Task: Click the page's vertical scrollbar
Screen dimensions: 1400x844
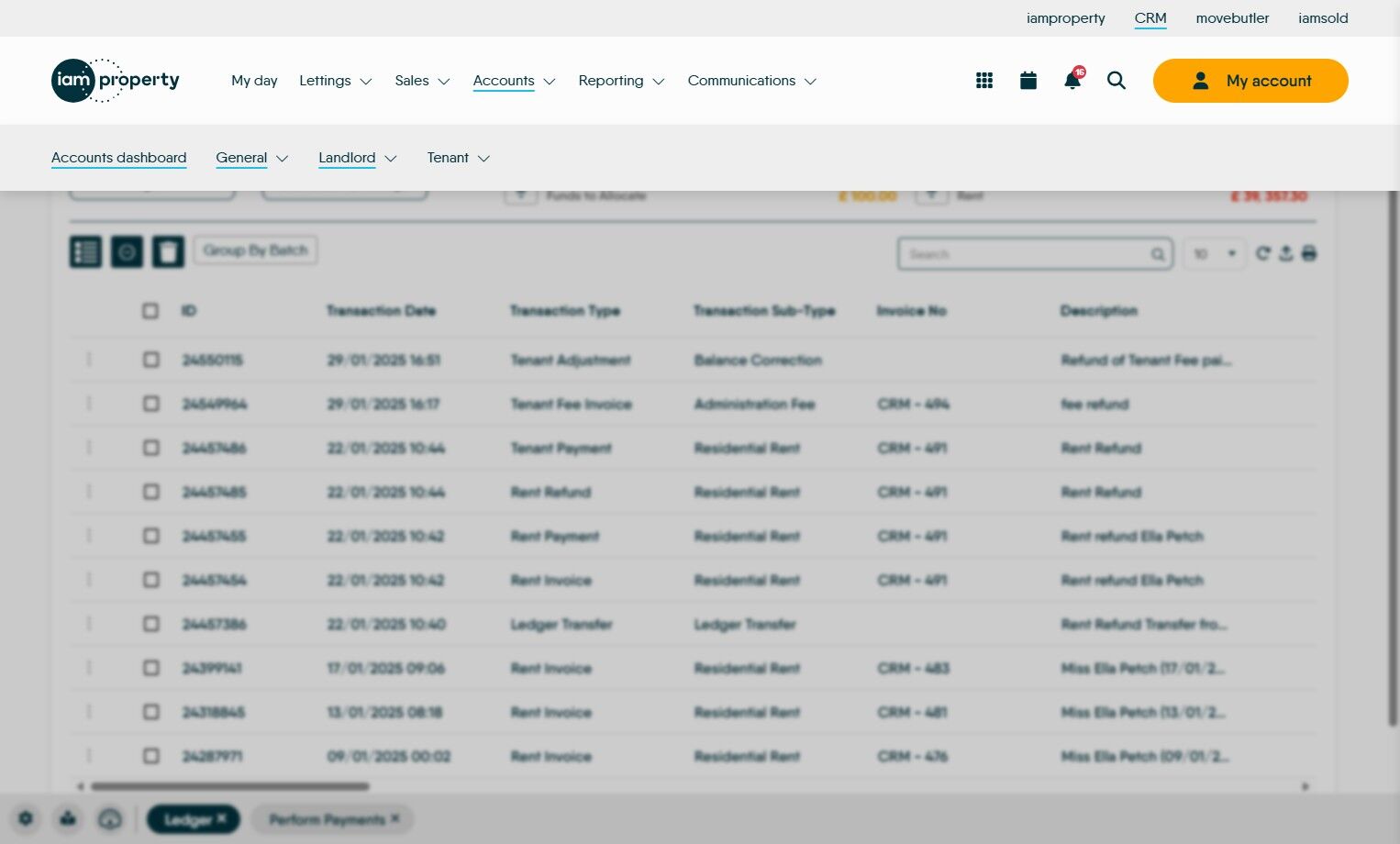Action: pos(1394,459)
